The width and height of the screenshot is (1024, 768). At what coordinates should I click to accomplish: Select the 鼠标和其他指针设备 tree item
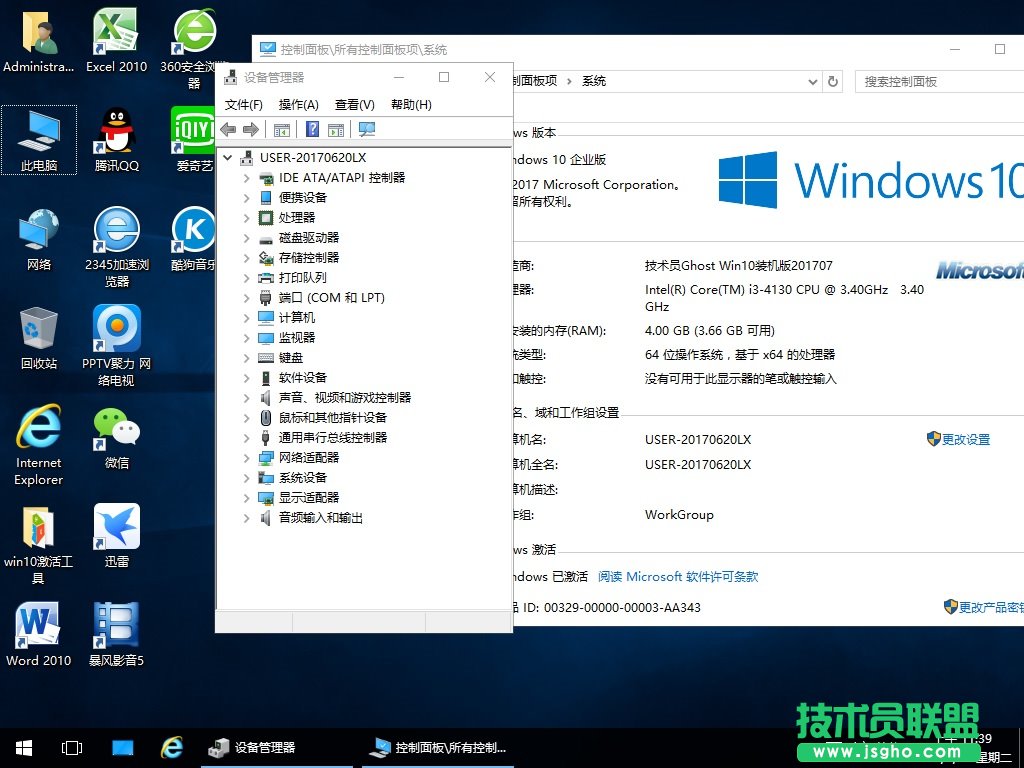(332, 417)
